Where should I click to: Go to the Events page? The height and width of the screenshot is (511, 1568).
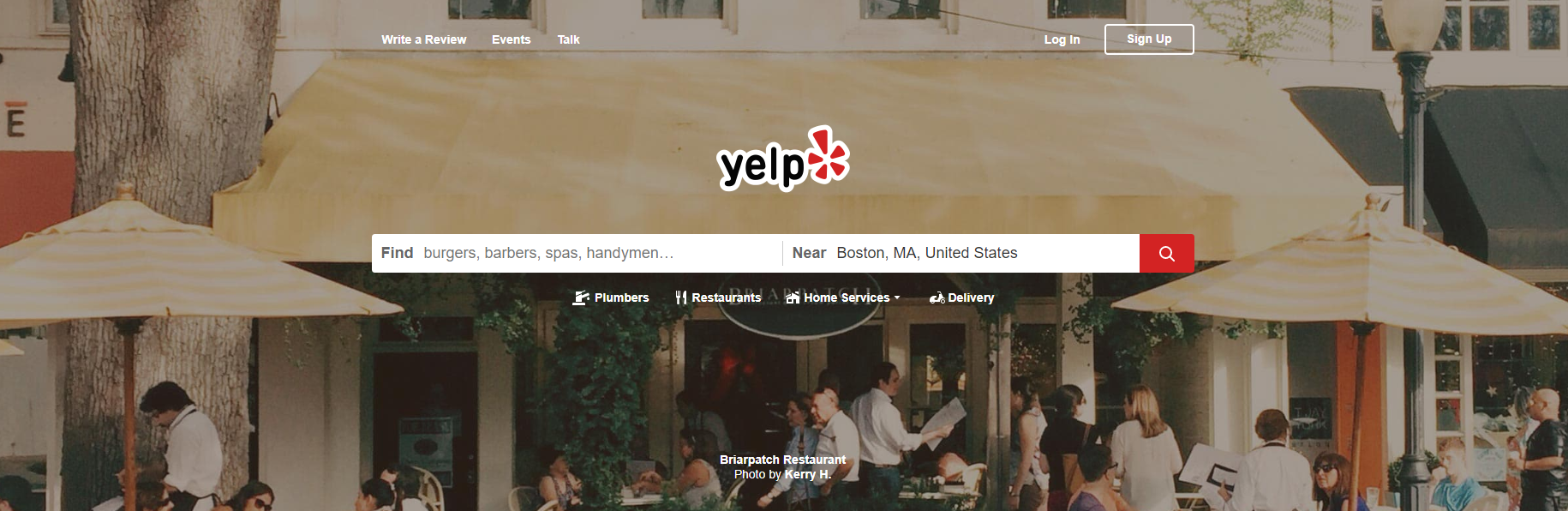click(x=512, y=39)
